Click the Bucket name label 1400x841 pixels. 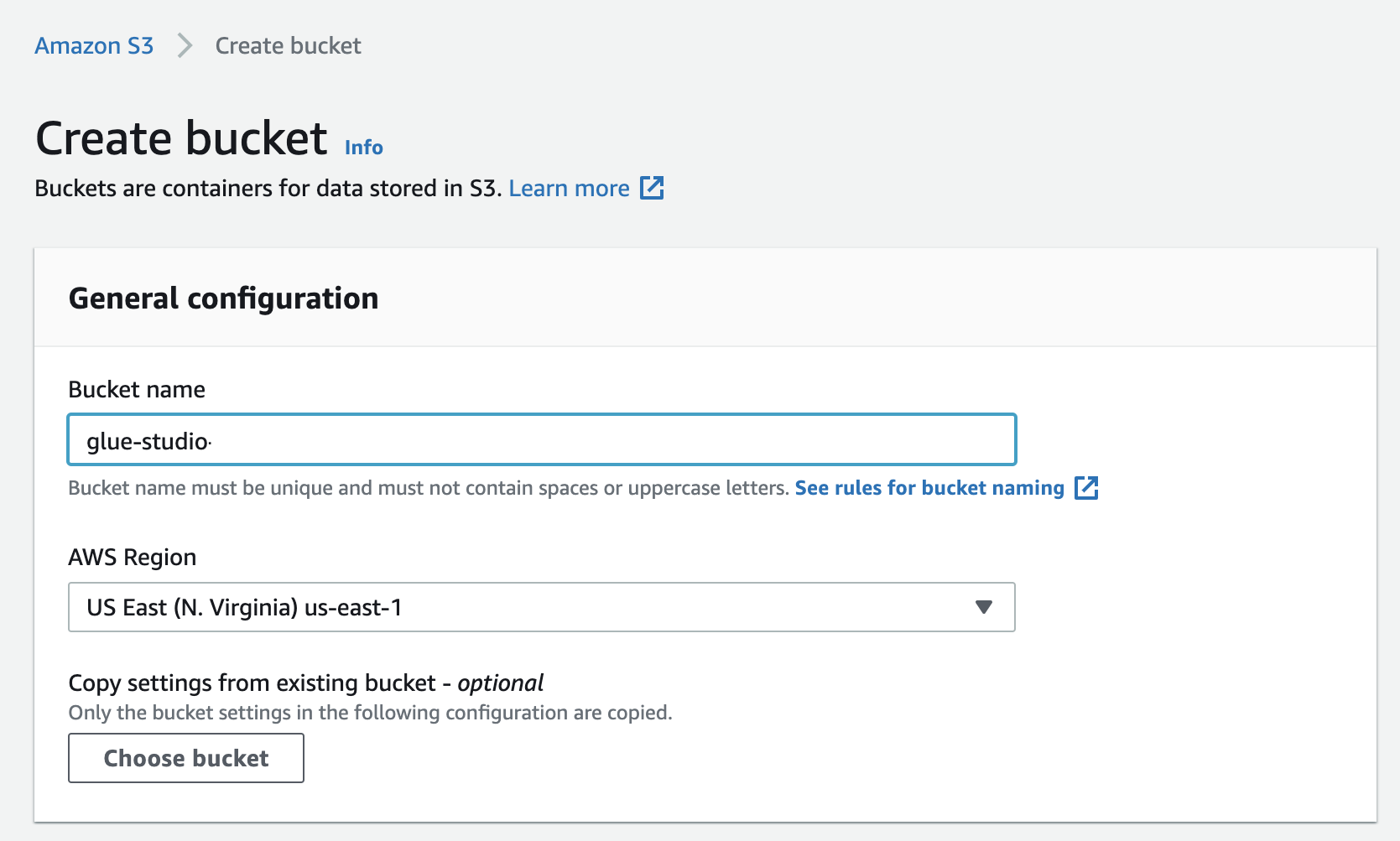137,389
